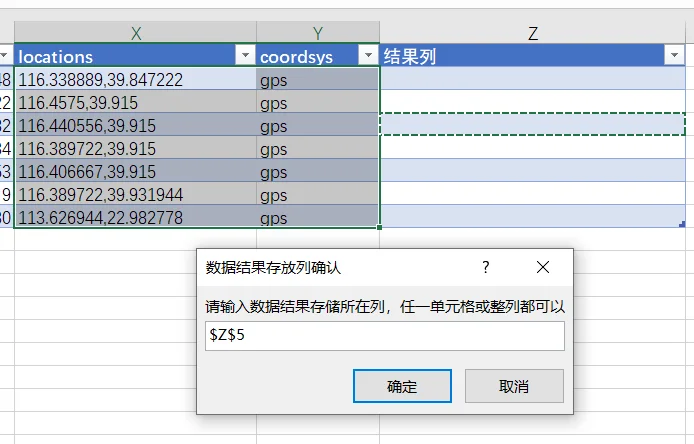Click the 取消 button in dialog
The image size is (694, 444).
[x=514, y=386]
